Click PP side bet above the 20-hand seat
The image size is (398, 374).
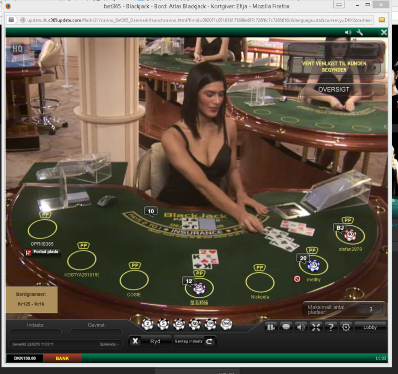(312, 250)
